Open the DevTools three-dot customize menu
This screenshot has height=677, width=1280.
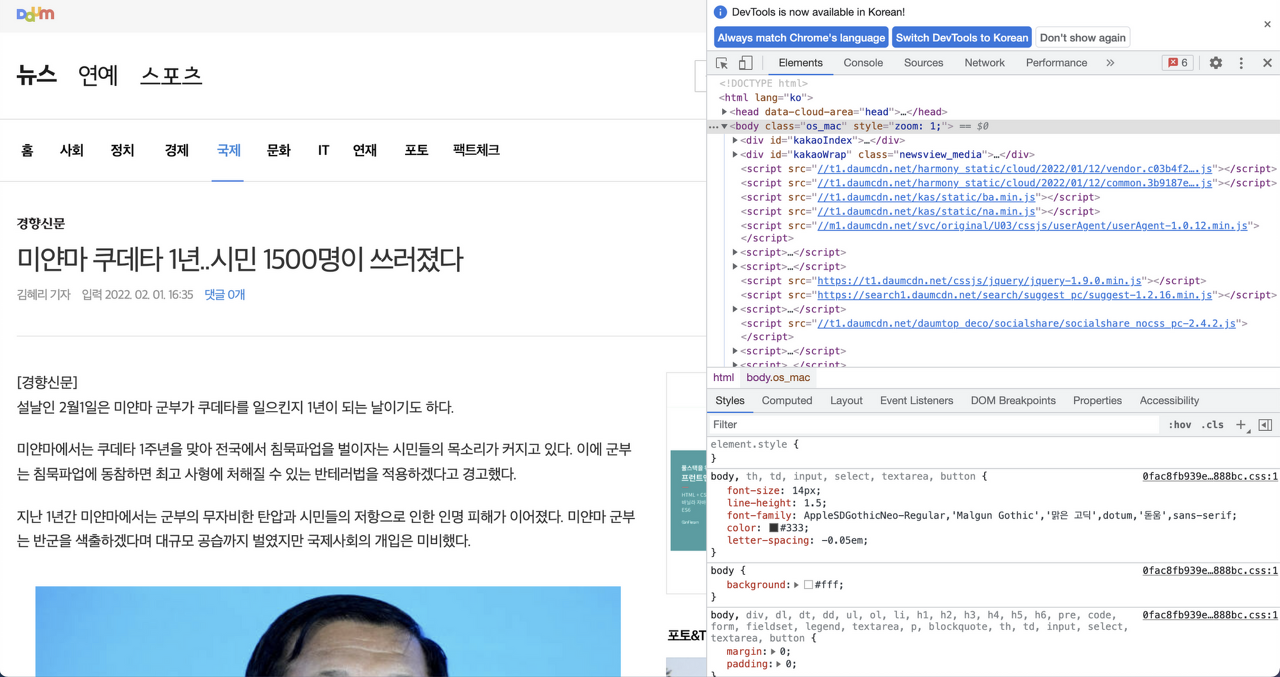click(1241, 63)
